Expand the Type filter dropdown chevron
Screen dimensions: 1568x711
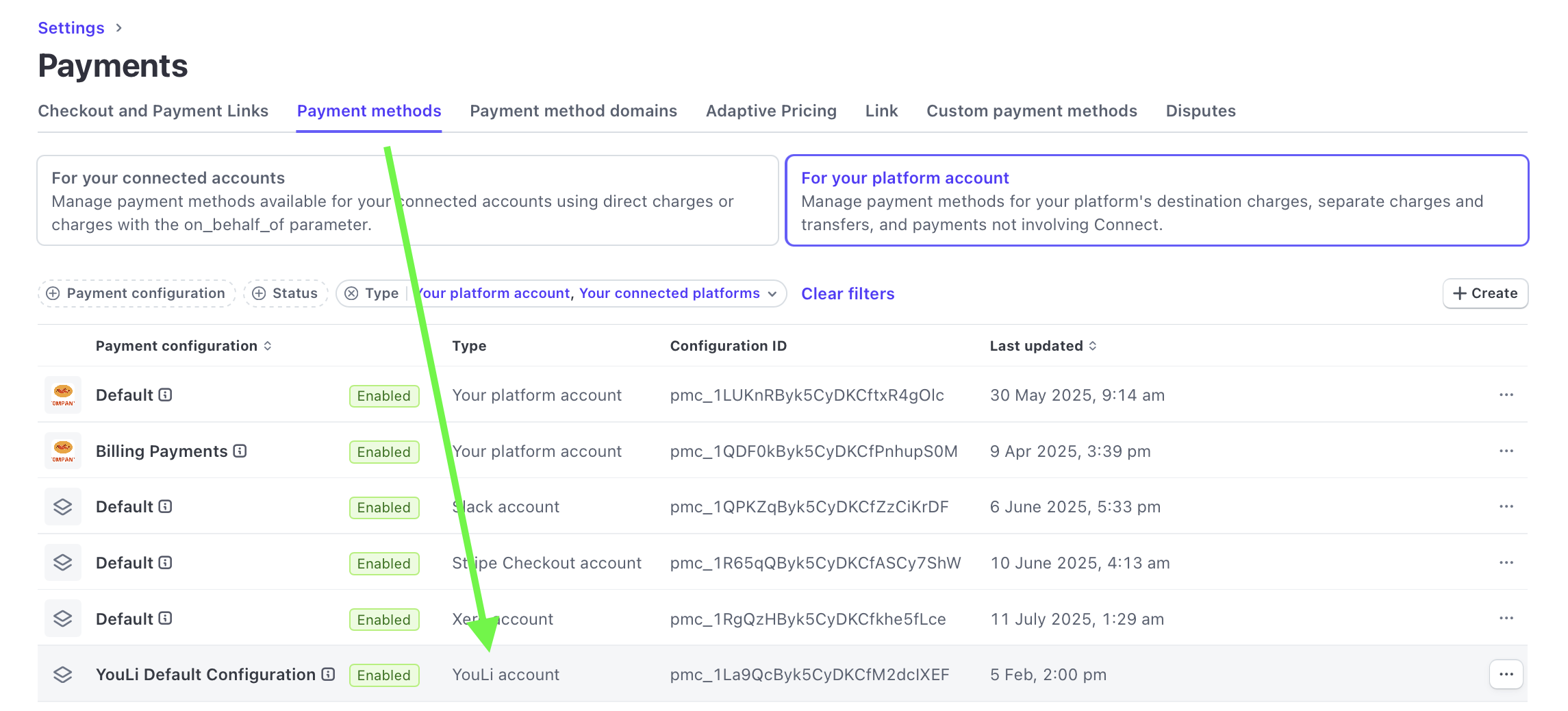772,294
